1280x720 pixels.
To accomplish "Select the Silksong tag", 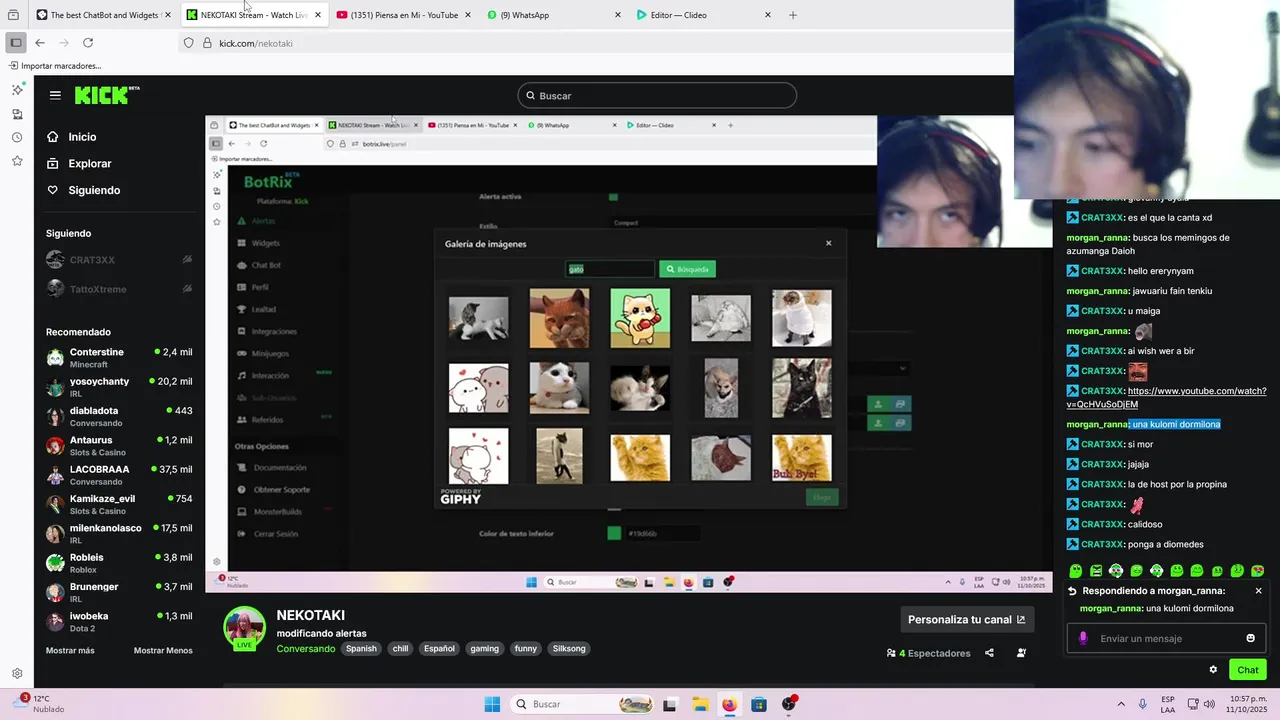I will tap(569, 649).
